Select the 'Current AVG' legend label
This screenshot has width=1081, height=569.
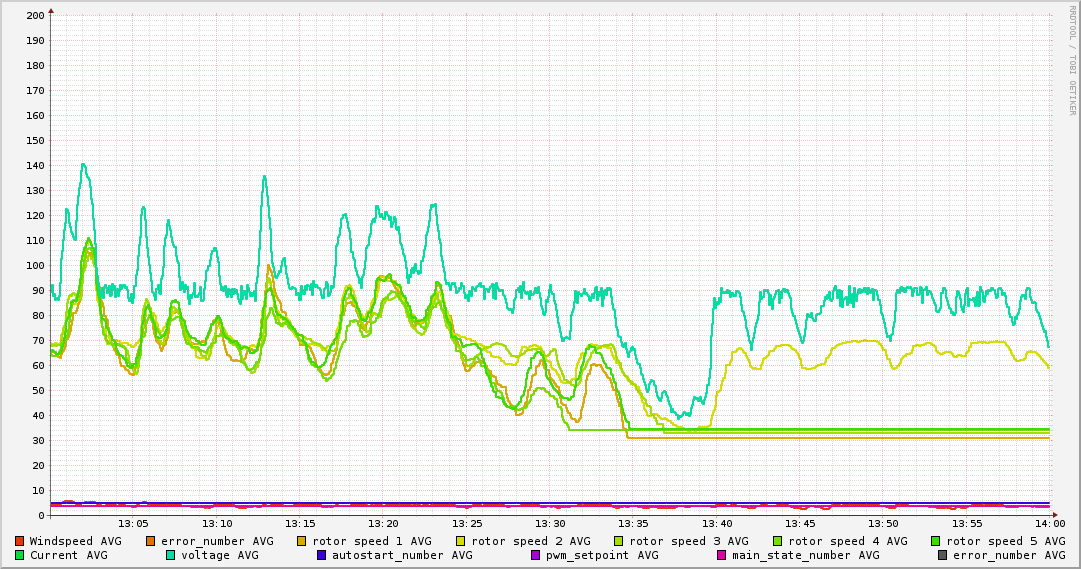[x=68, y=555]
